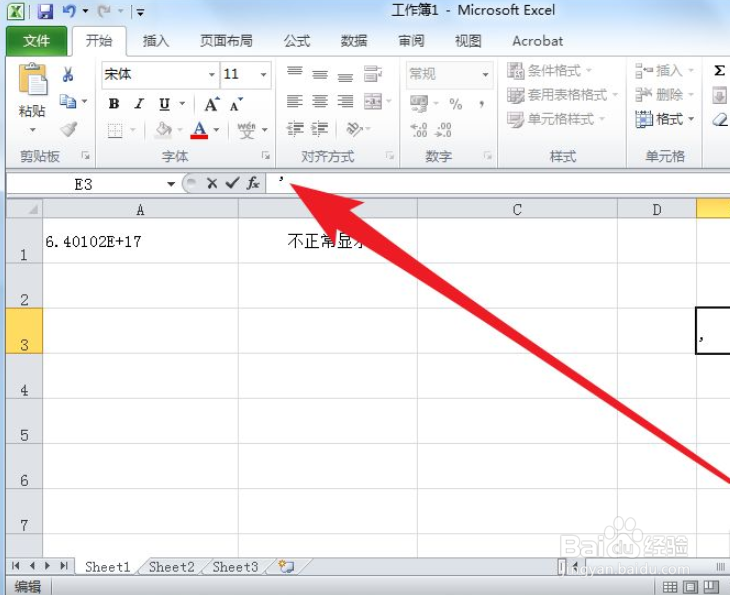Open font name dropdown (宋体)

(211, 74)
